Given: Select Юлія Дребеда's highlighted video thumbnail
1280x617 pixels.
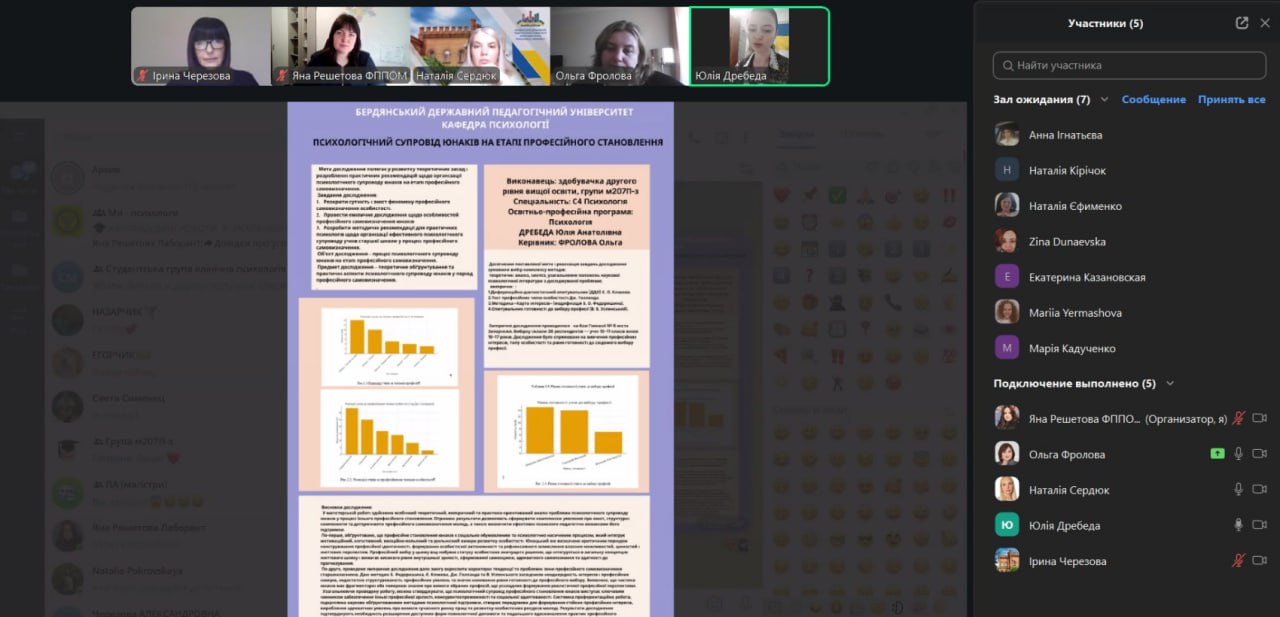Looking at the screenshot, I should [x=760, y=46].
